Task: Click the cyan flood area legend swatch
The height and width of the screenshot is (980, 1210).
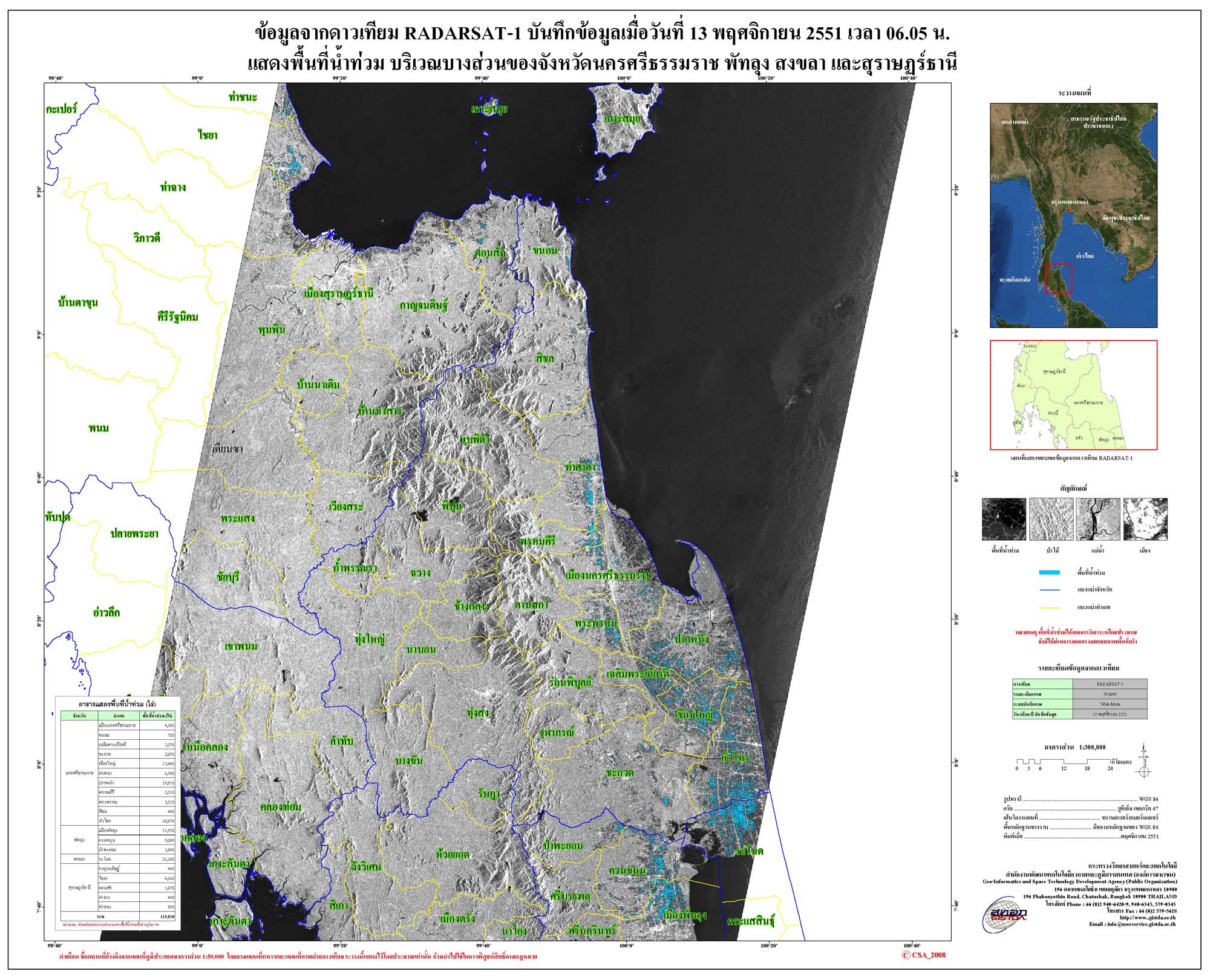Action: click(x=1049, y=572)
